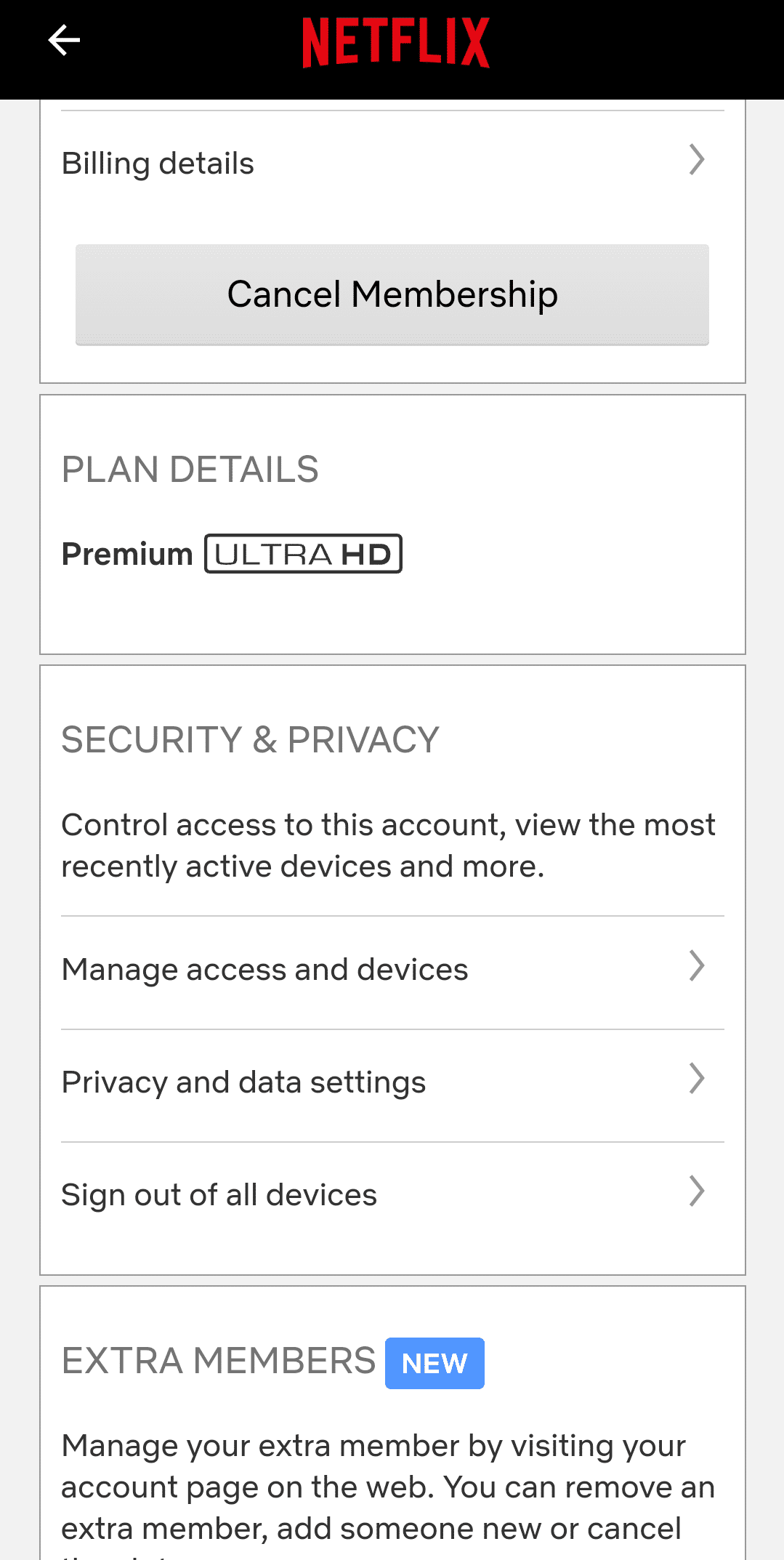The image size is (784, 1560).
Task: Tap chevron next to Privacy and data settings
Action: (696, 1079)
